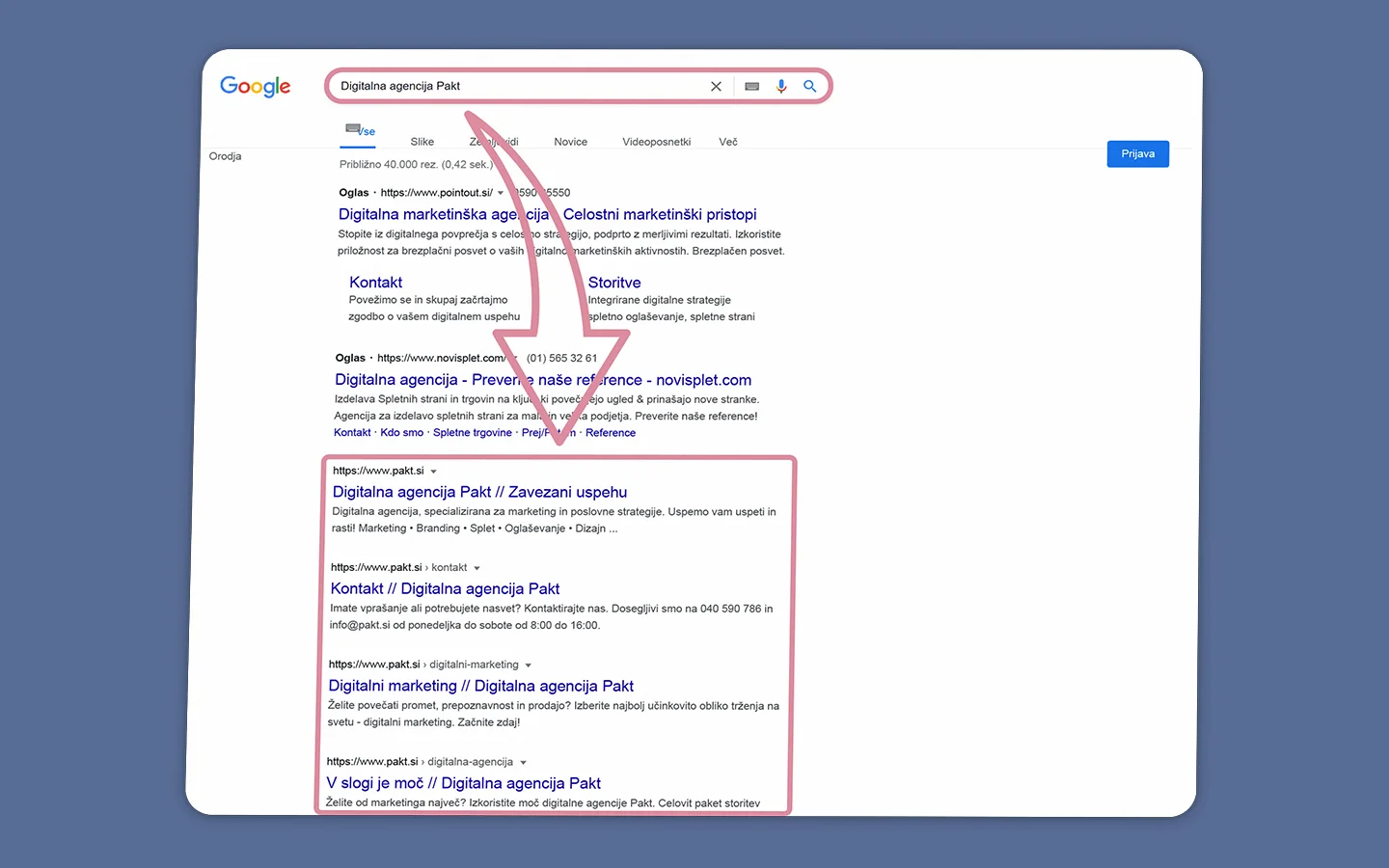Open the Kontakt sitelink of pointout ad
Image resolution: width=1389 pixels, height=868 pixels.
[375, 283]
